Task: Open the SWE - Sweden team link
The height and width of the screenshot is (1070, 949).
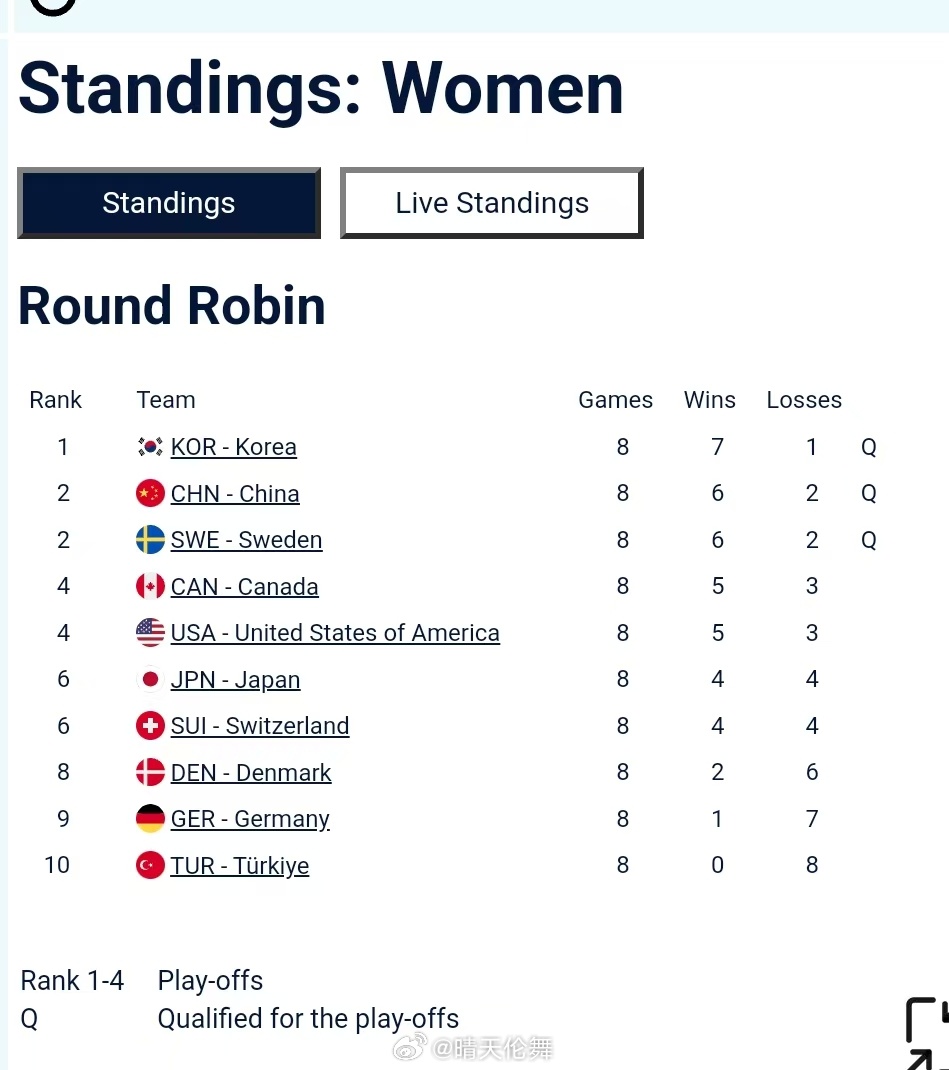Action: point(246,540)
